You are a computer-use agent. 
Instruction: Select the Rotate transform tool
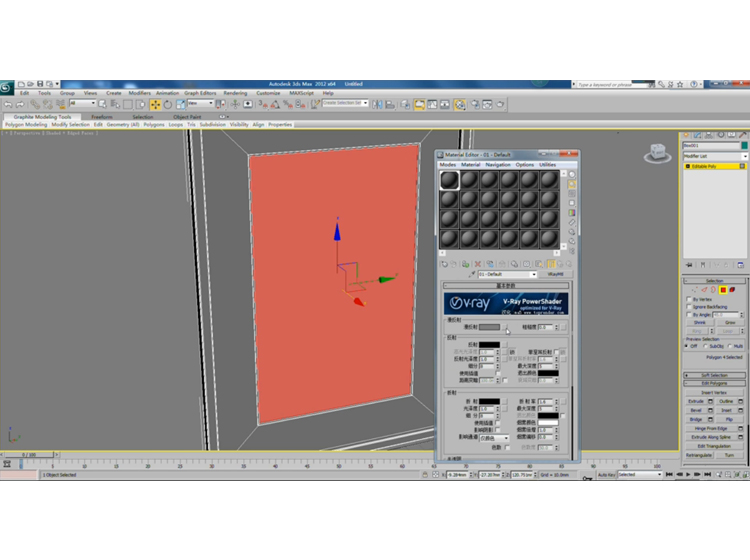[167, 104]
